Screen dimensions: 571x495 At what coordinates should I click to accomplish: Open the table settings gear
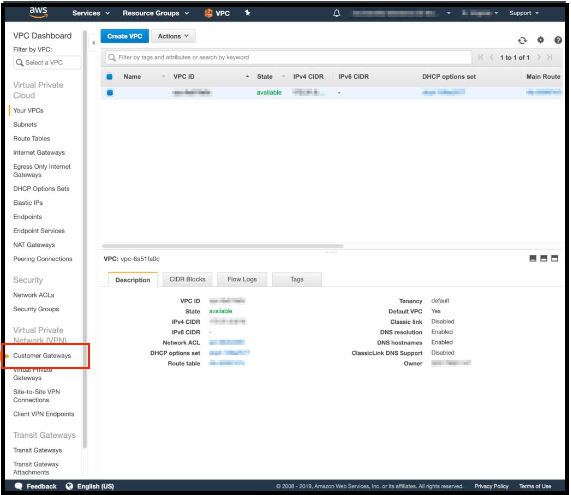click(540, 40)
